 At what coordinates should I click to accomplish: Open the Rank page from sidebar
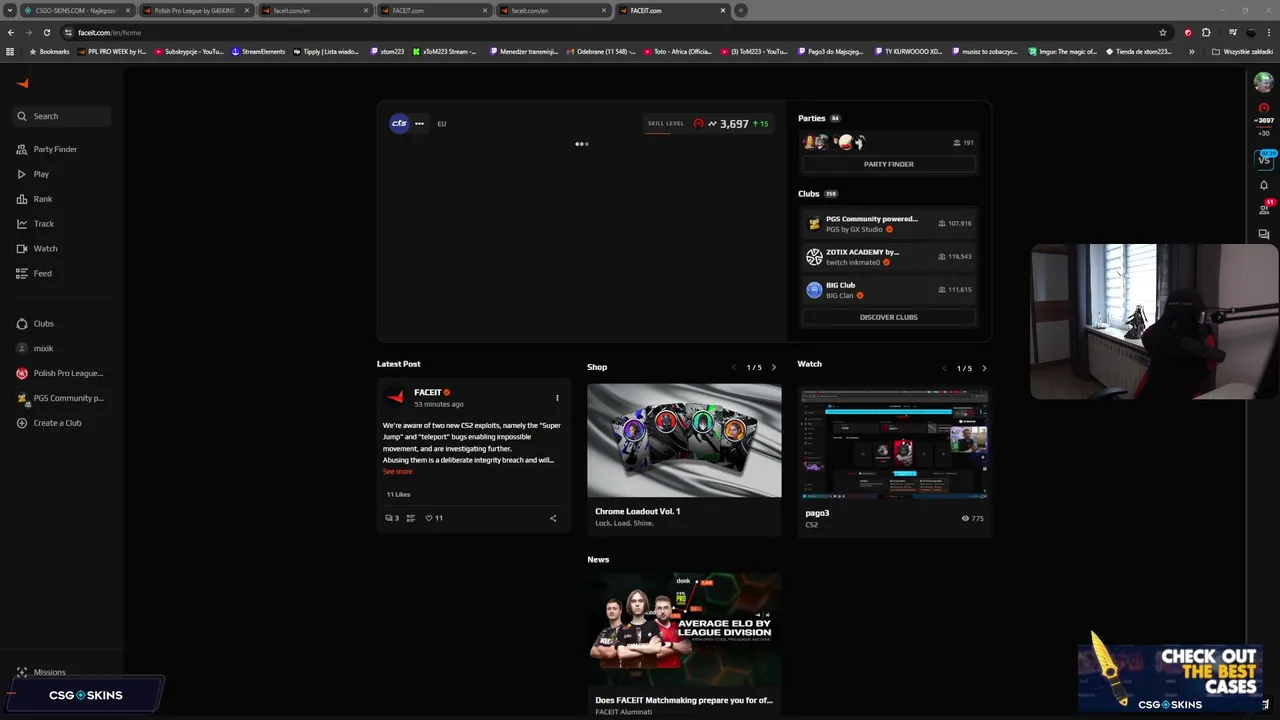[42, 199]
